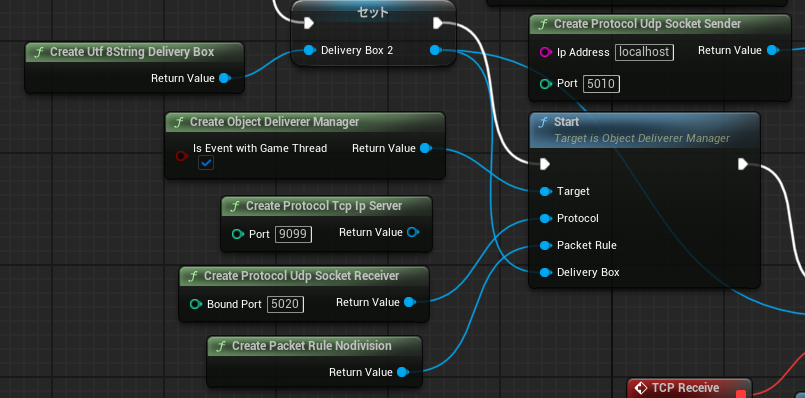
Task: Click the Start node's Delivery Box pin
Action: pyautogui.click(x=546, y=272)
